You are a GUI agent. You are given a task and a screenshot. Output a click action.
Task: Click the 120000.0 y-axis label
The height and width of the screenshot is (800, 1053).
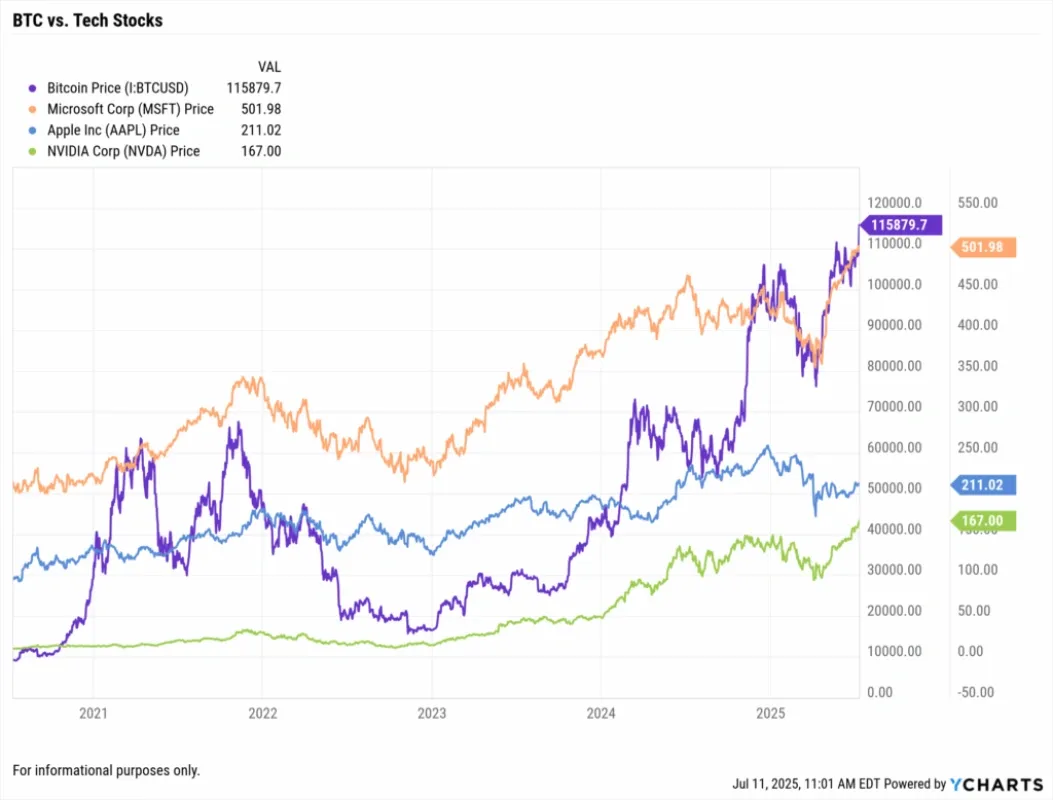[895, 203]
